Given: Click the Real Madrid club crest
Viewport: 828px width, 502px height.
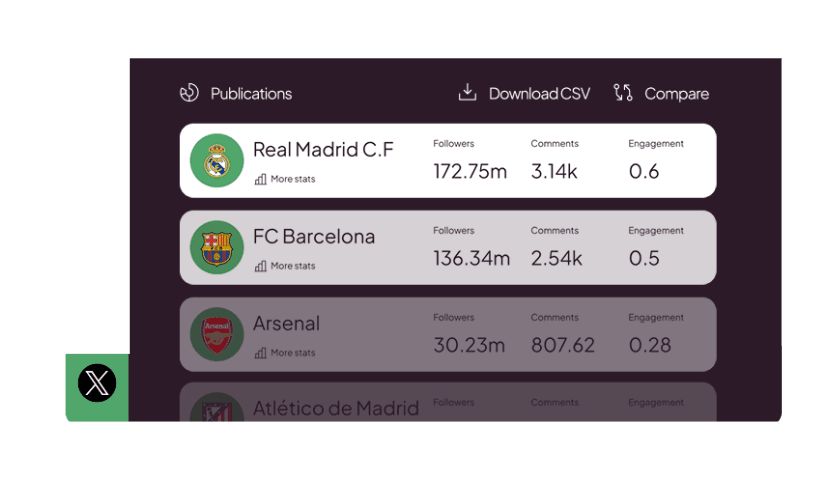Looking at the screenshot, I should click(217, 160).
